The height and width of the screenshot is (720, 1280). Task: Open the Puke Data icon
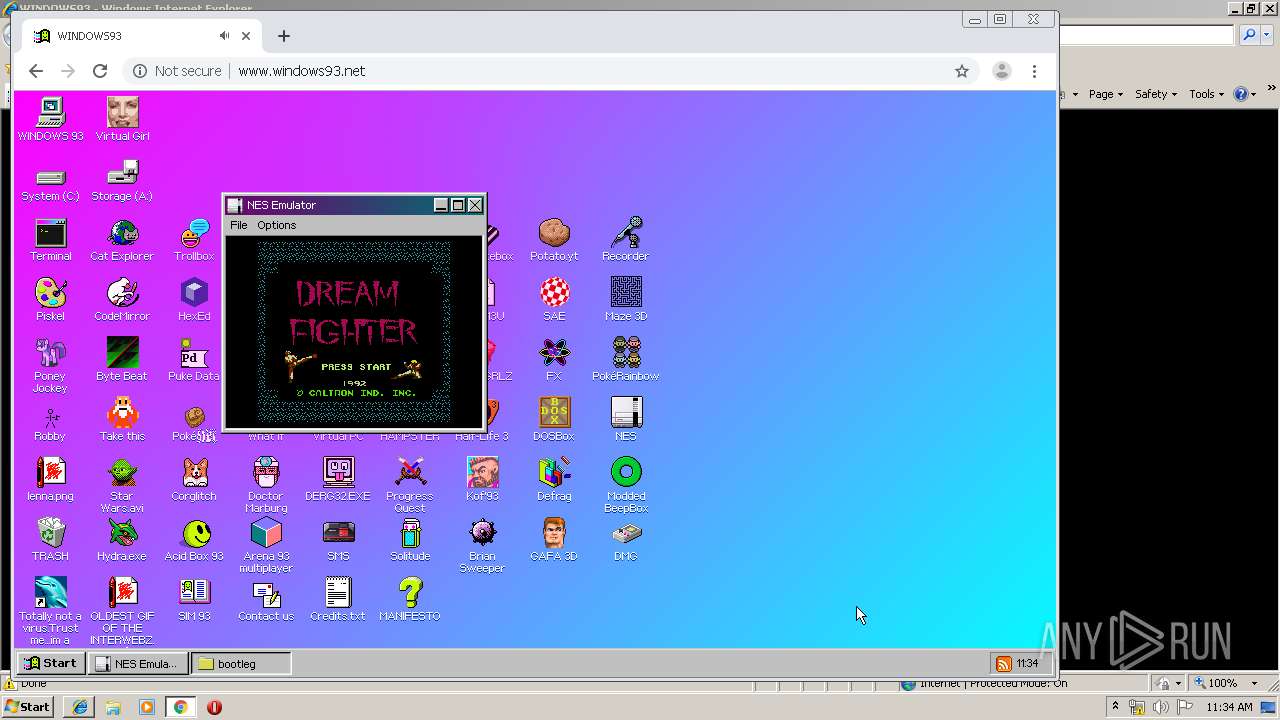pos(194,360)
